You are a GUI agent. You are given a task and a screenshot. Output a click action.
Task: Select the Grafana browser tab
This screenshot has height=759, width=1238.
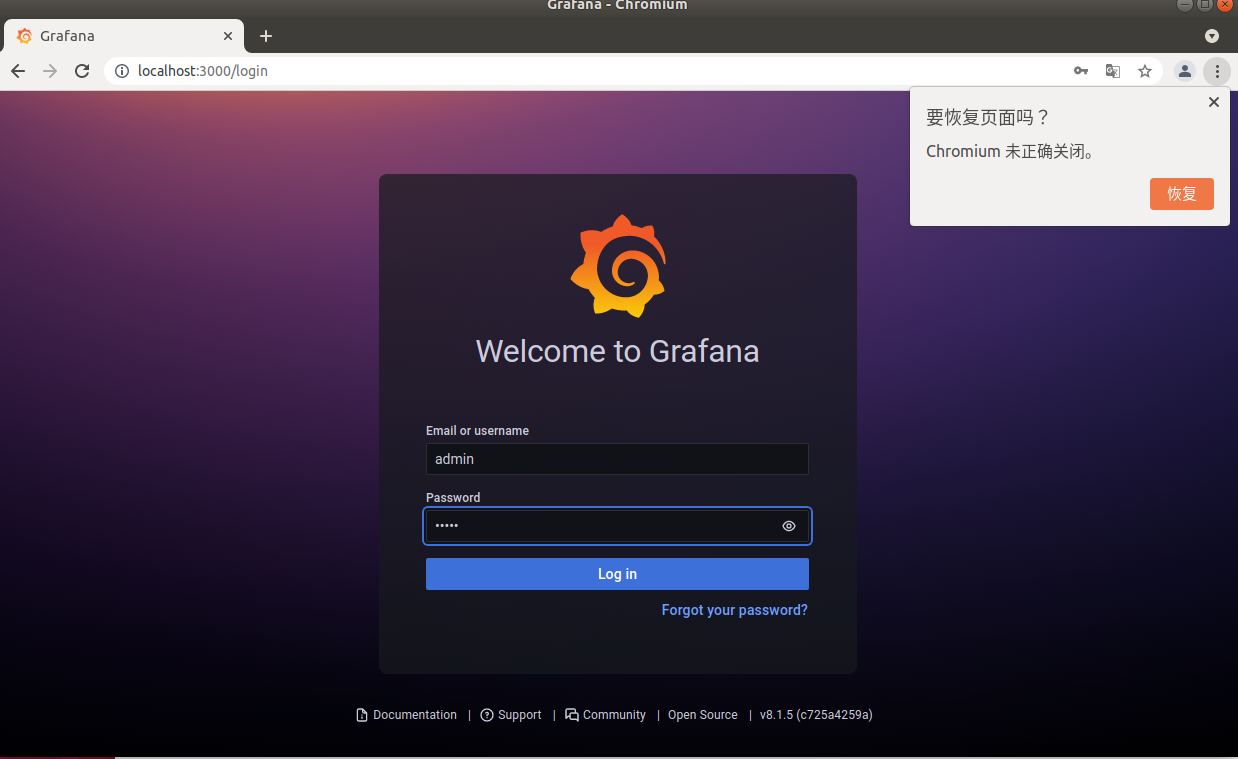pyautogui.click(x=125, y=36)
